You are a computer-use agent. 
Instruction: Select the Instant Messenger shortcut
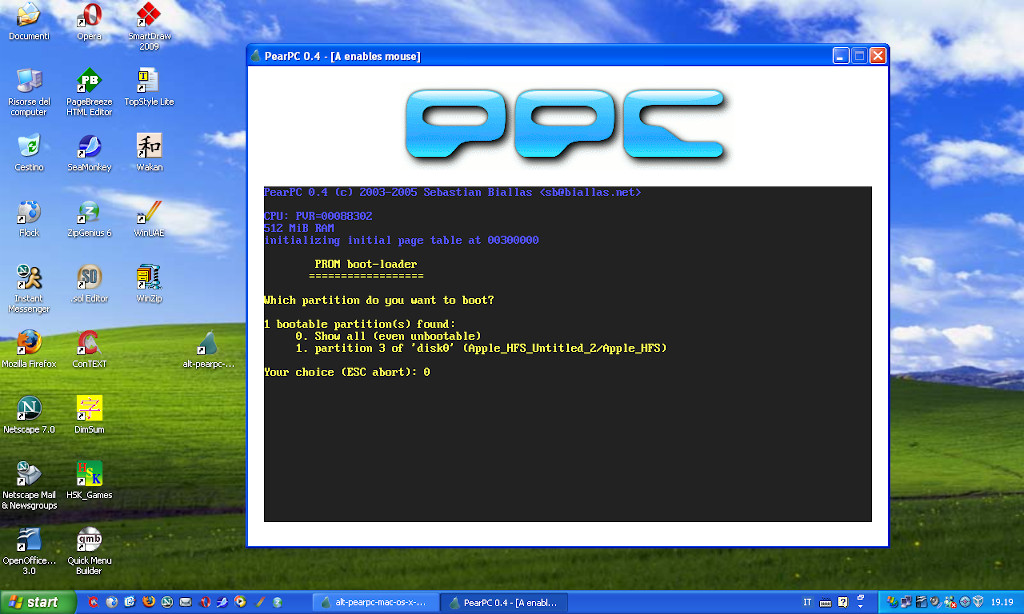click(x=29, y=289)
